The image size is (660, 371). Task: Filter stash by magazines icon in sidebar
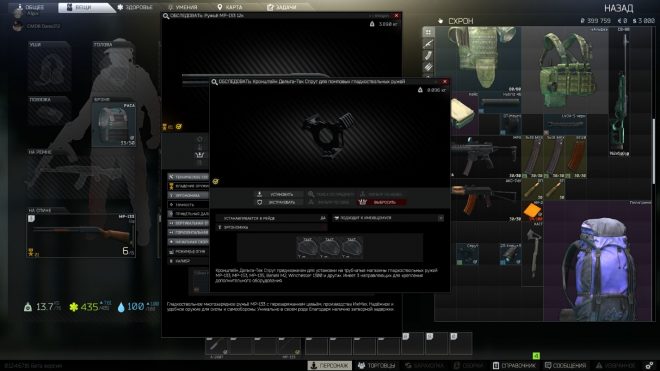[428, 55]
